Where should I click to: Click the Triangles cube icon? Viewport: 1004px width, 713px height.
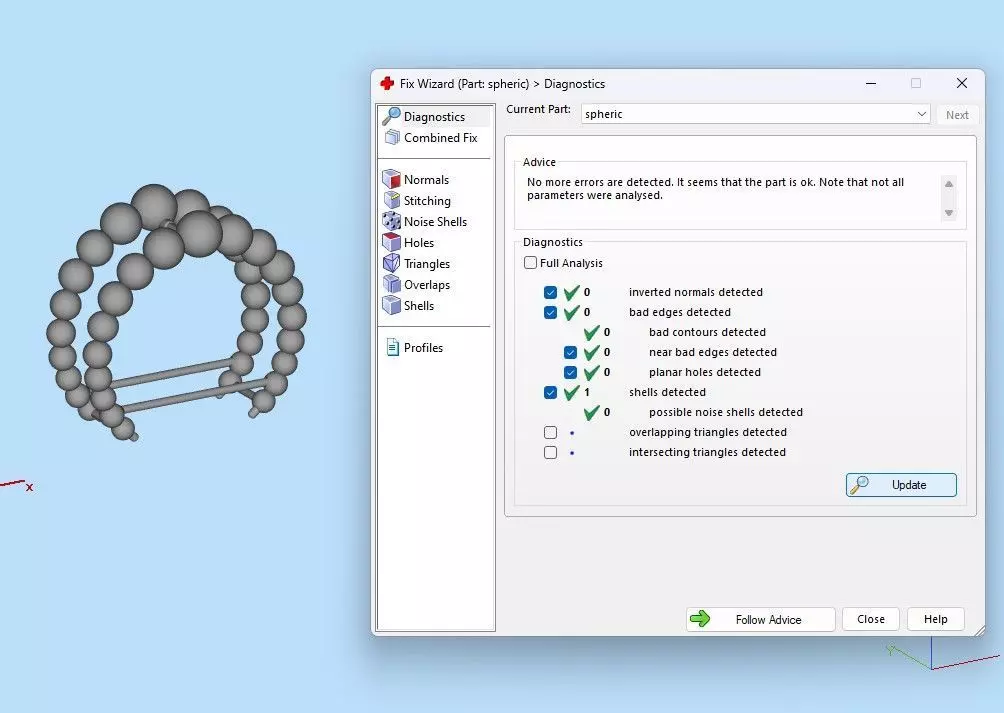click(391, 264)
